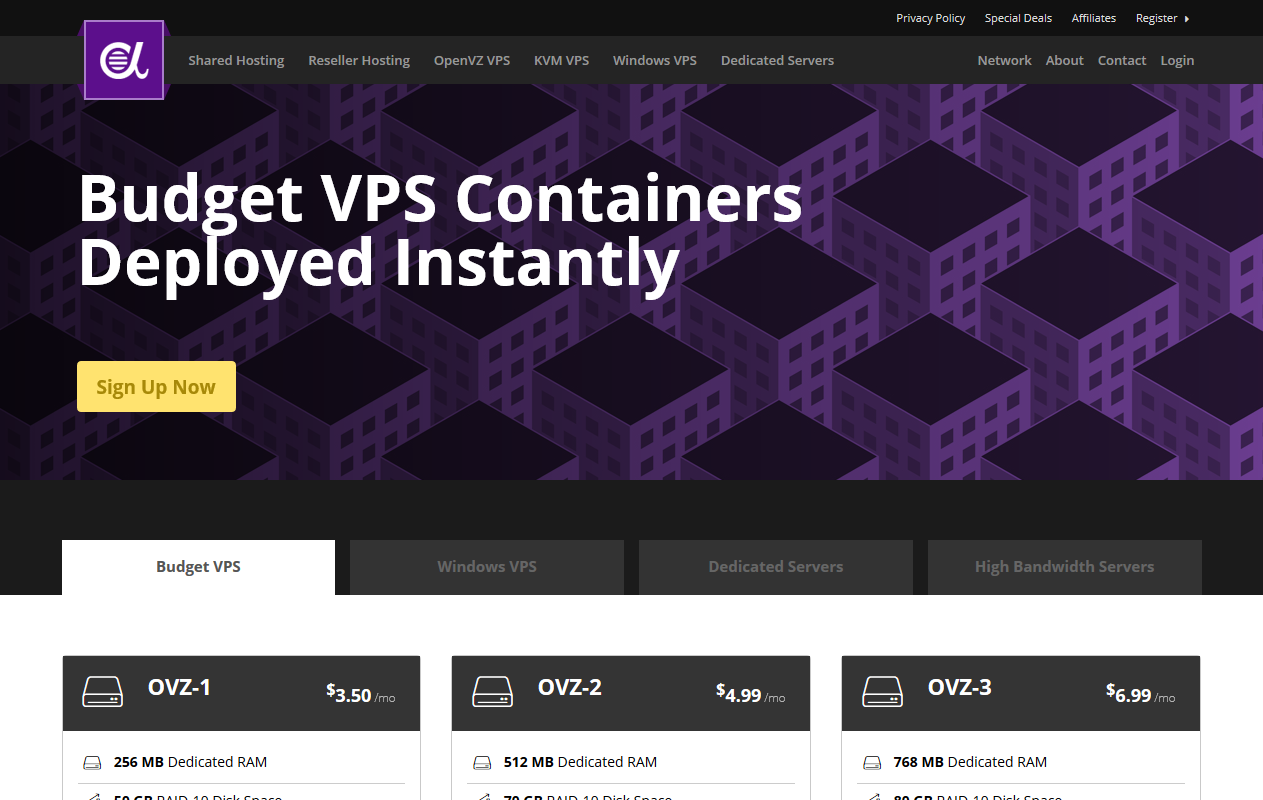
Task: Open the Privacy Policy link
Action: click(931, 18)
